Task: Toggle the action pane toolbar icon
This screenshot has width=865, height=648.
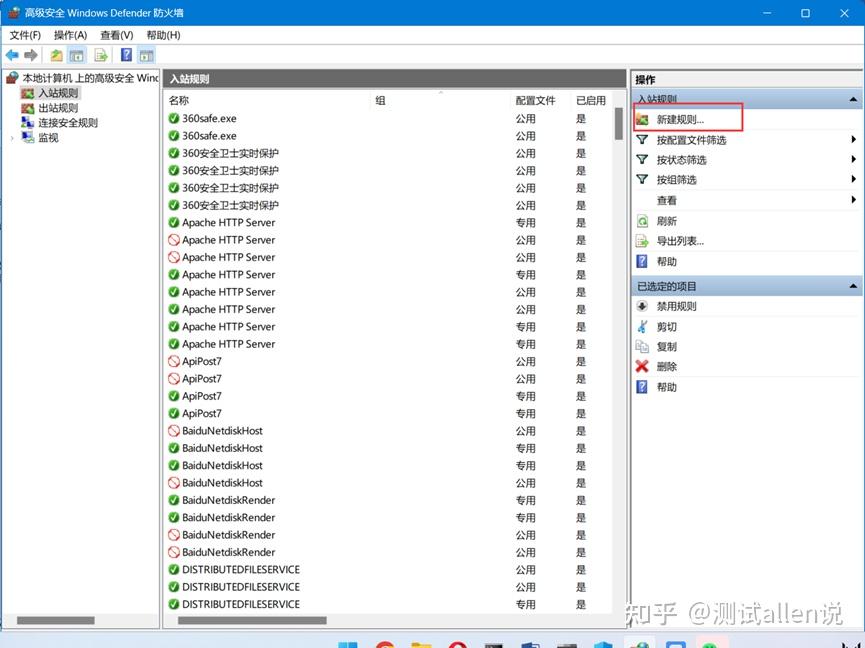Action: pyautogui.click(x=146, y=55)
